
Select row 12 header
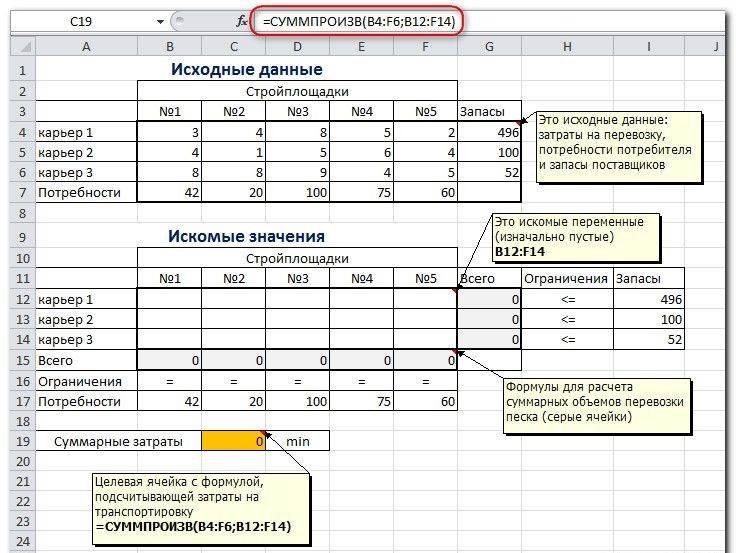tap(23, 299)
